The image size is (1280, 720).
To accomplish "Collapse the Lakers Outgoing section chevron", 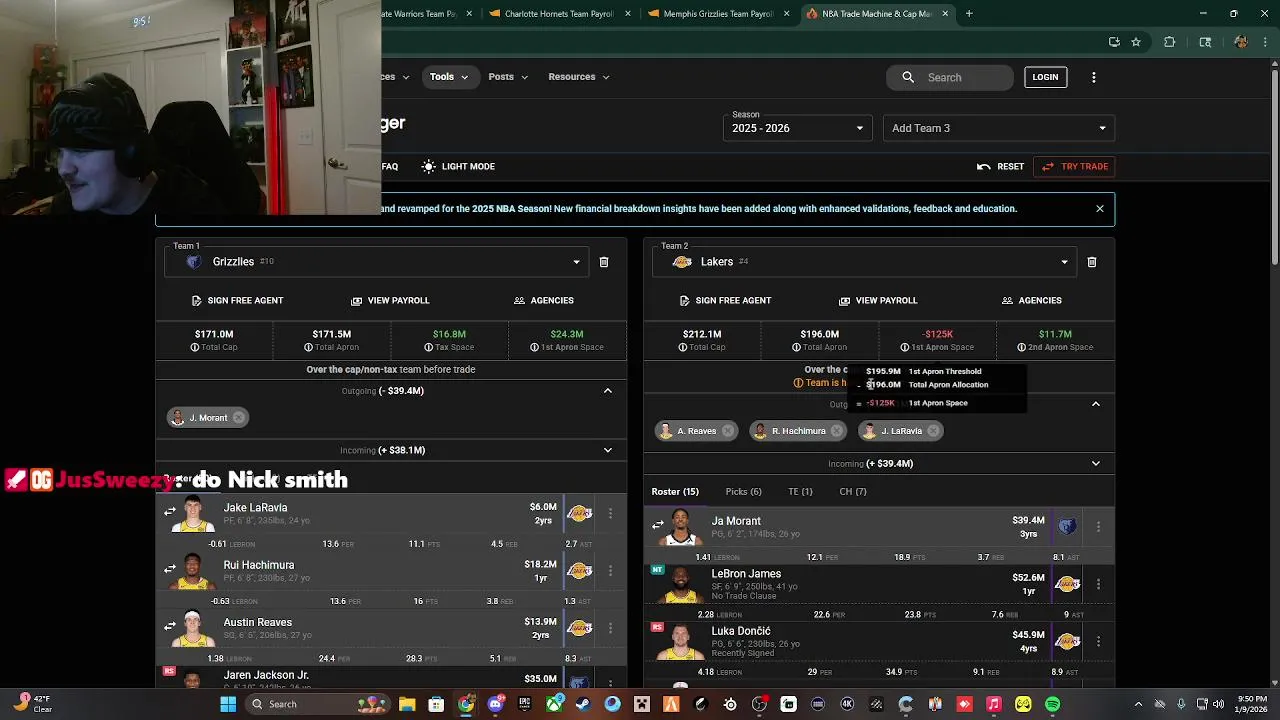I will tap(1095, 404).
